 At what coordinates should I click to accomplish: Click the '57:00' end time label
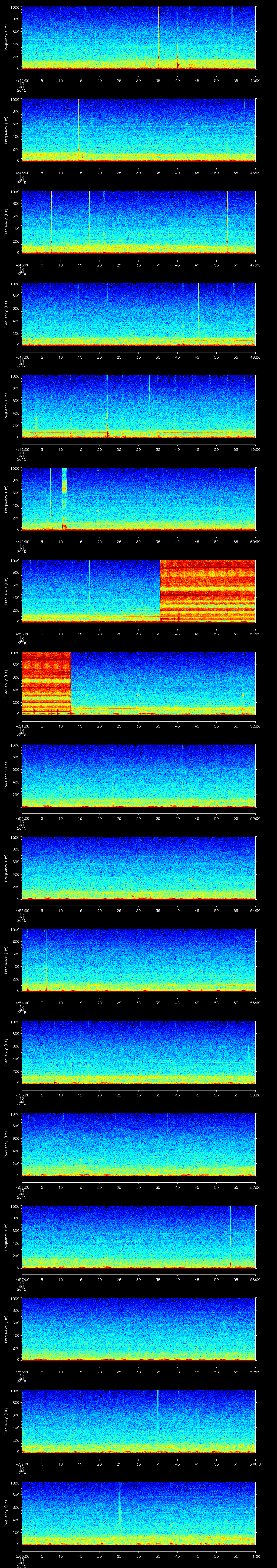[256, 1187]
